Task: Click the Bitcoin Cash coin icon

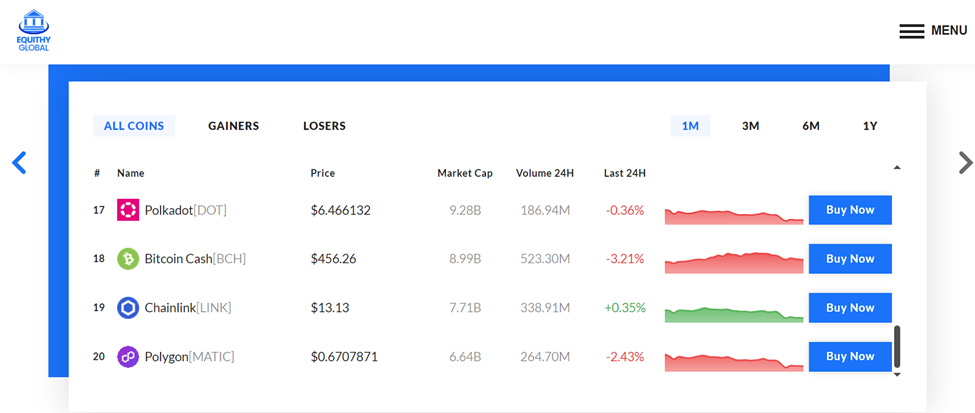Action: coord(128,259)
